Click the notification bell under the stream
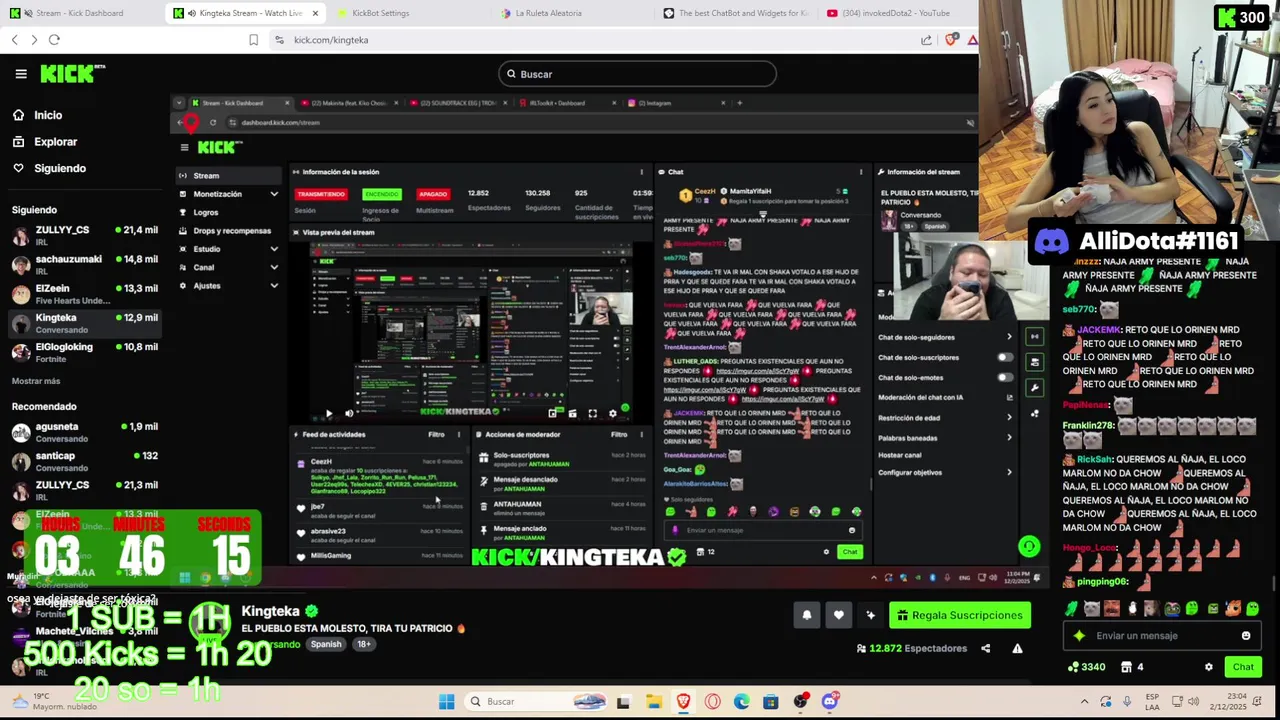Screen dimensions: 1280x720 click(807, 615)
